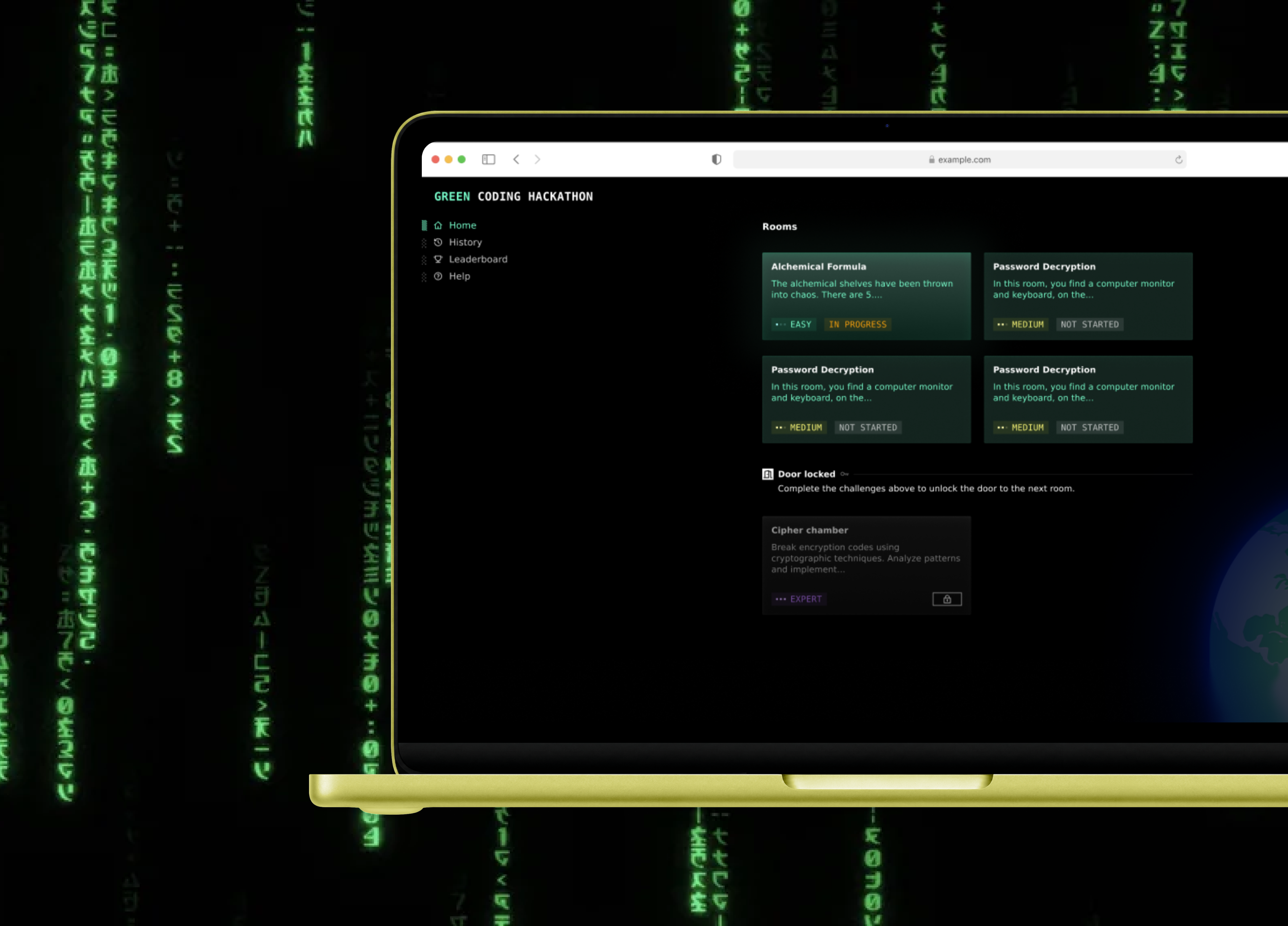Click the padlock icon in address bar
The width and height of the screenshot is (1288, 926).
pyautogui.click(x=932, y=160)
